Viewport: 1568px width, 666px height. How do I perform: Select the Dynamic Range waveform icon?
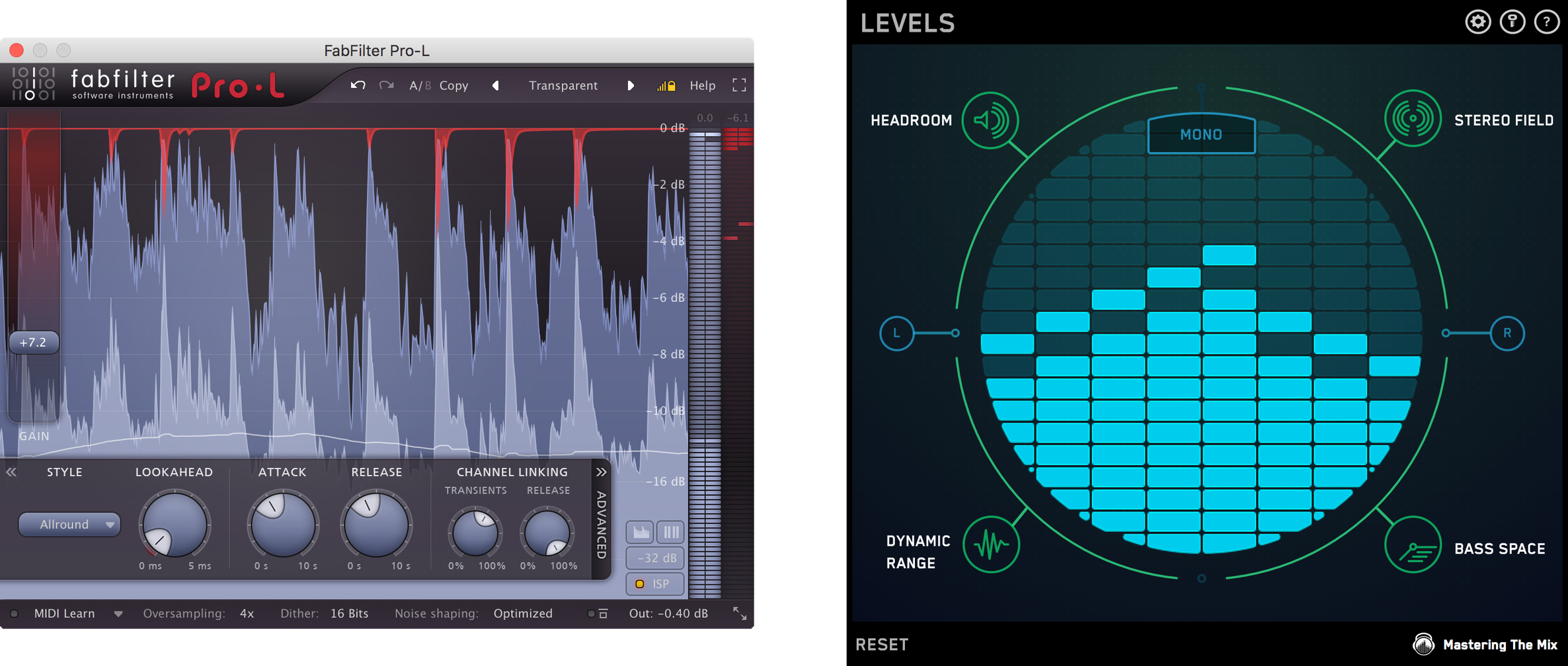[x=991, y=545]
